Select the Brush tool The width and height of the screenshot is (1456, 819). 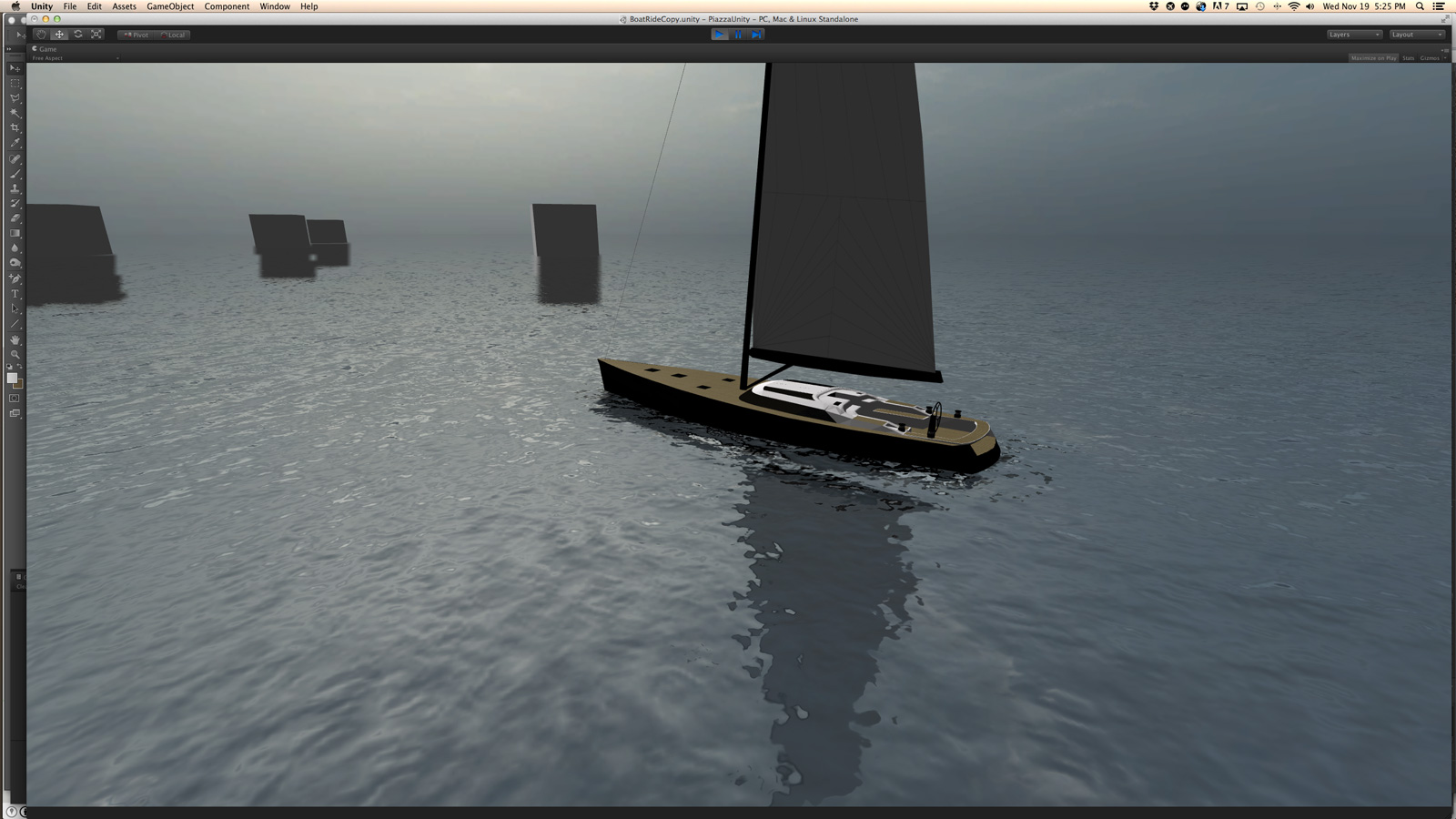tap(15, 174)
